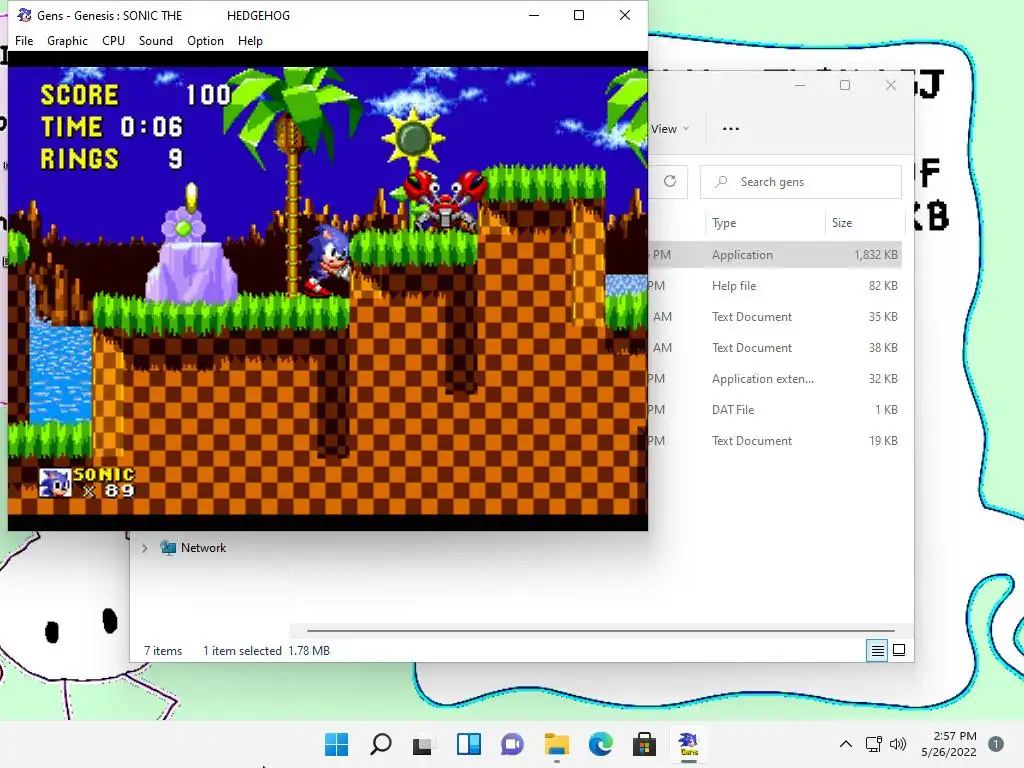Click the horizontal scrollbar in File Explorer

(600, 631)
